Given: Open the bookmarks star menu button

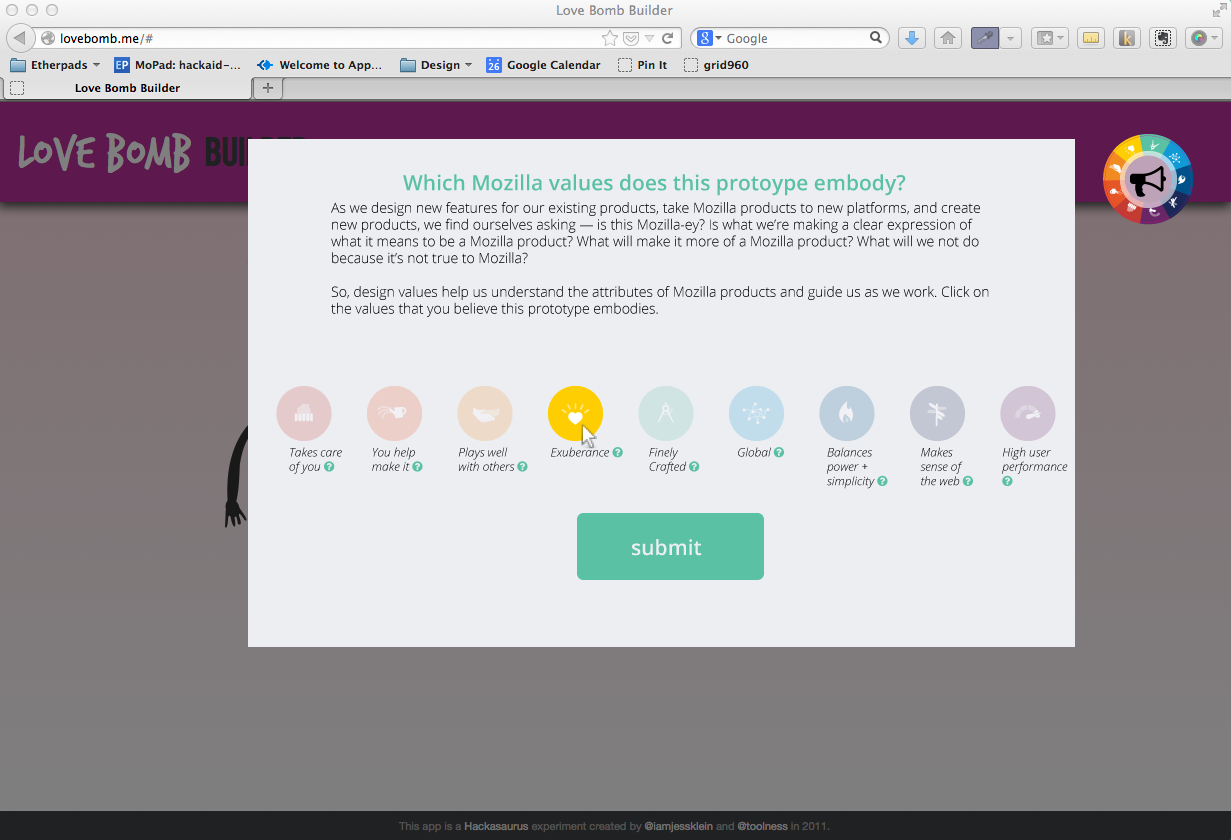Looking at the screenshot, I should (1049, 38).
